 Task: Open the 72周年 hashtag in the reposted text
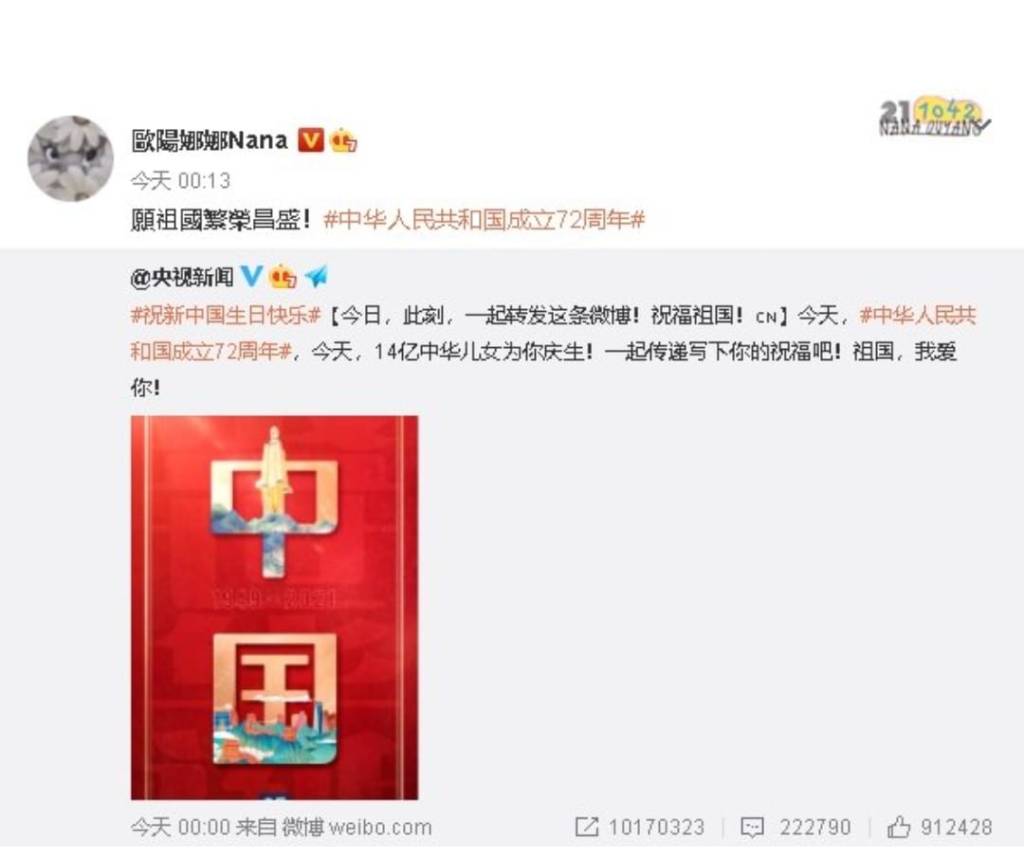click(554, 334)
